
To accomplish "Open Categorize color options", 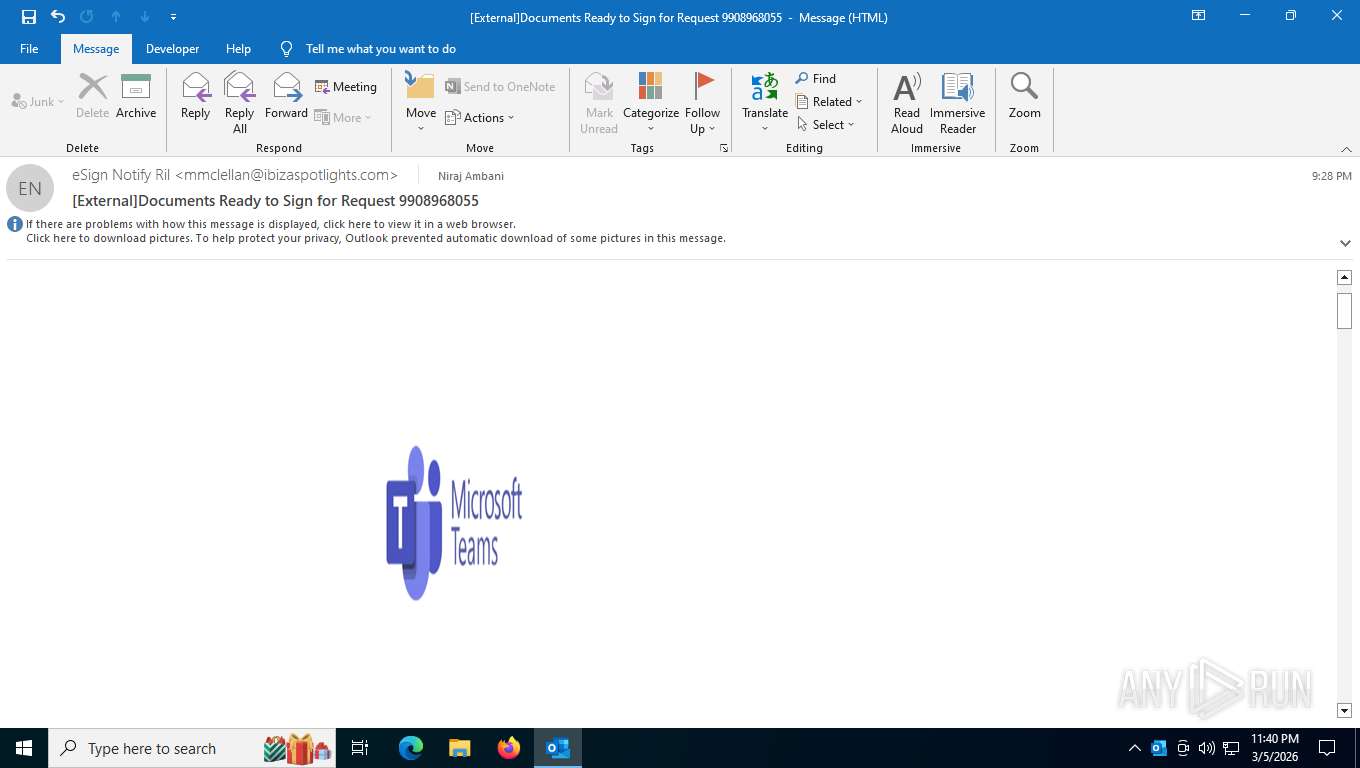I will [651, 103].
